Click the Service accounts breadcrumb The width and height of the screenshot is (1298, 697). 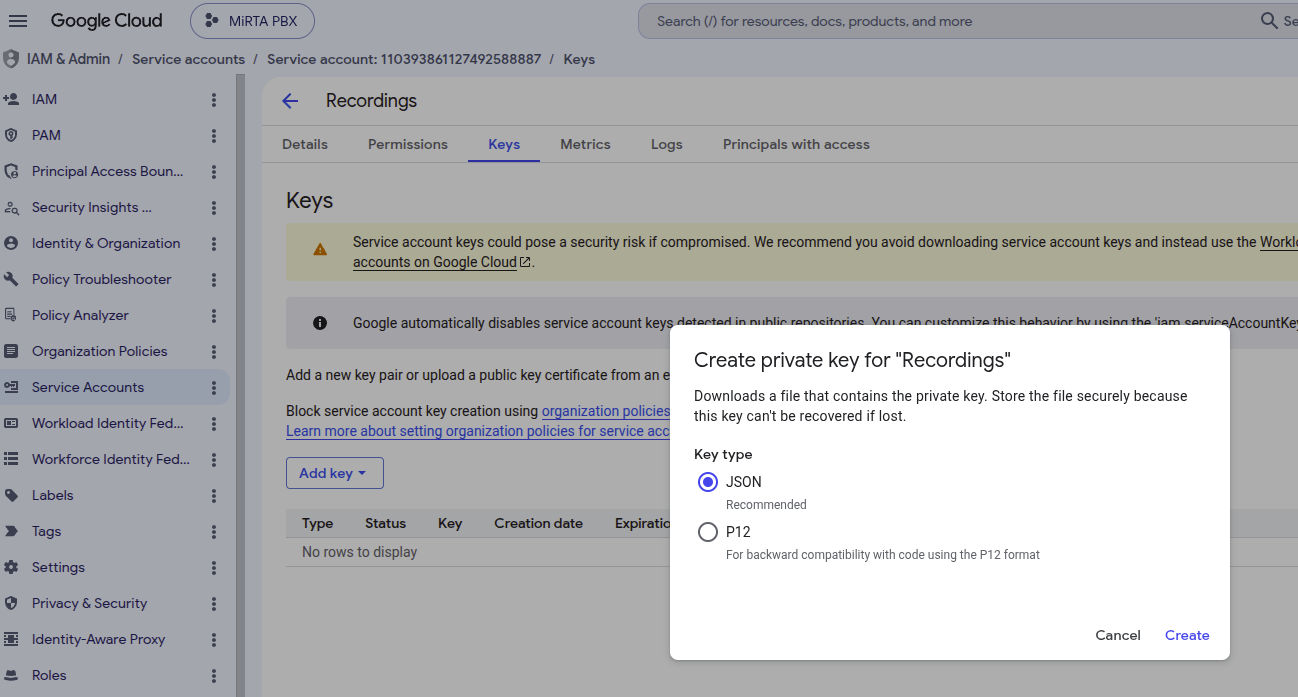point(188,59)
